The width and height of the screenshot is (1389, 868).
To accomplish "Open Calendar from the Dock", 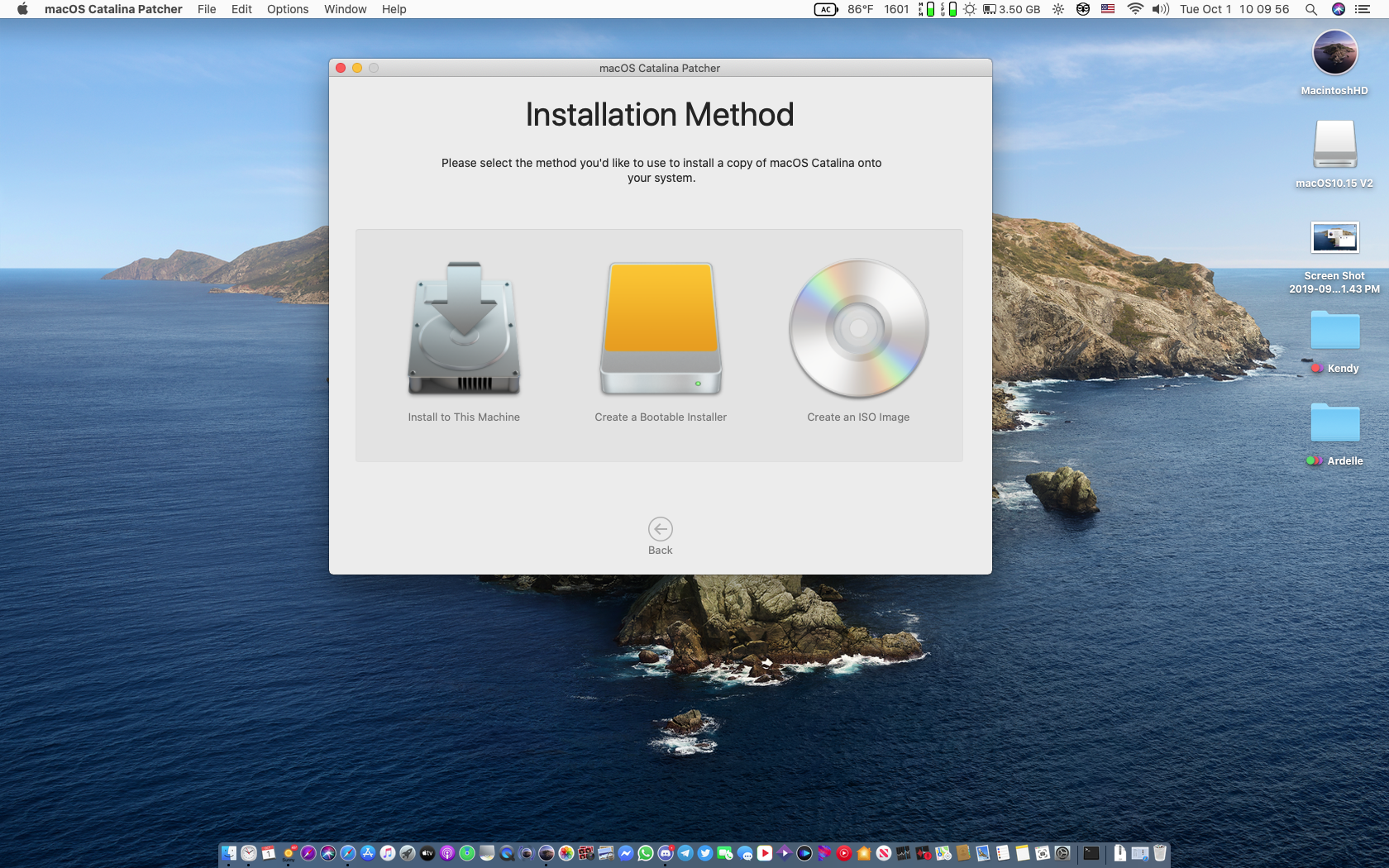I will [268, 853].
